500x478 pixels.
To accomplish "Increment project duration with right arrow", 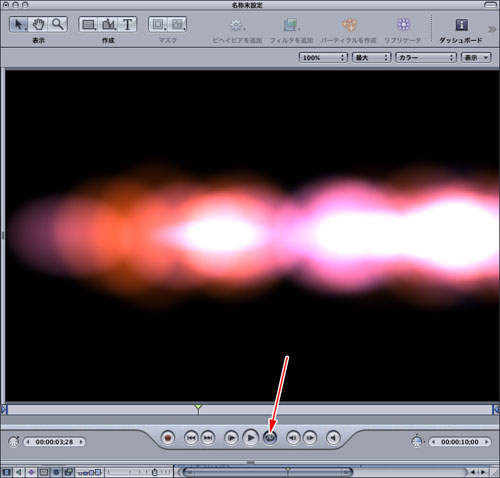I will 487,442.
